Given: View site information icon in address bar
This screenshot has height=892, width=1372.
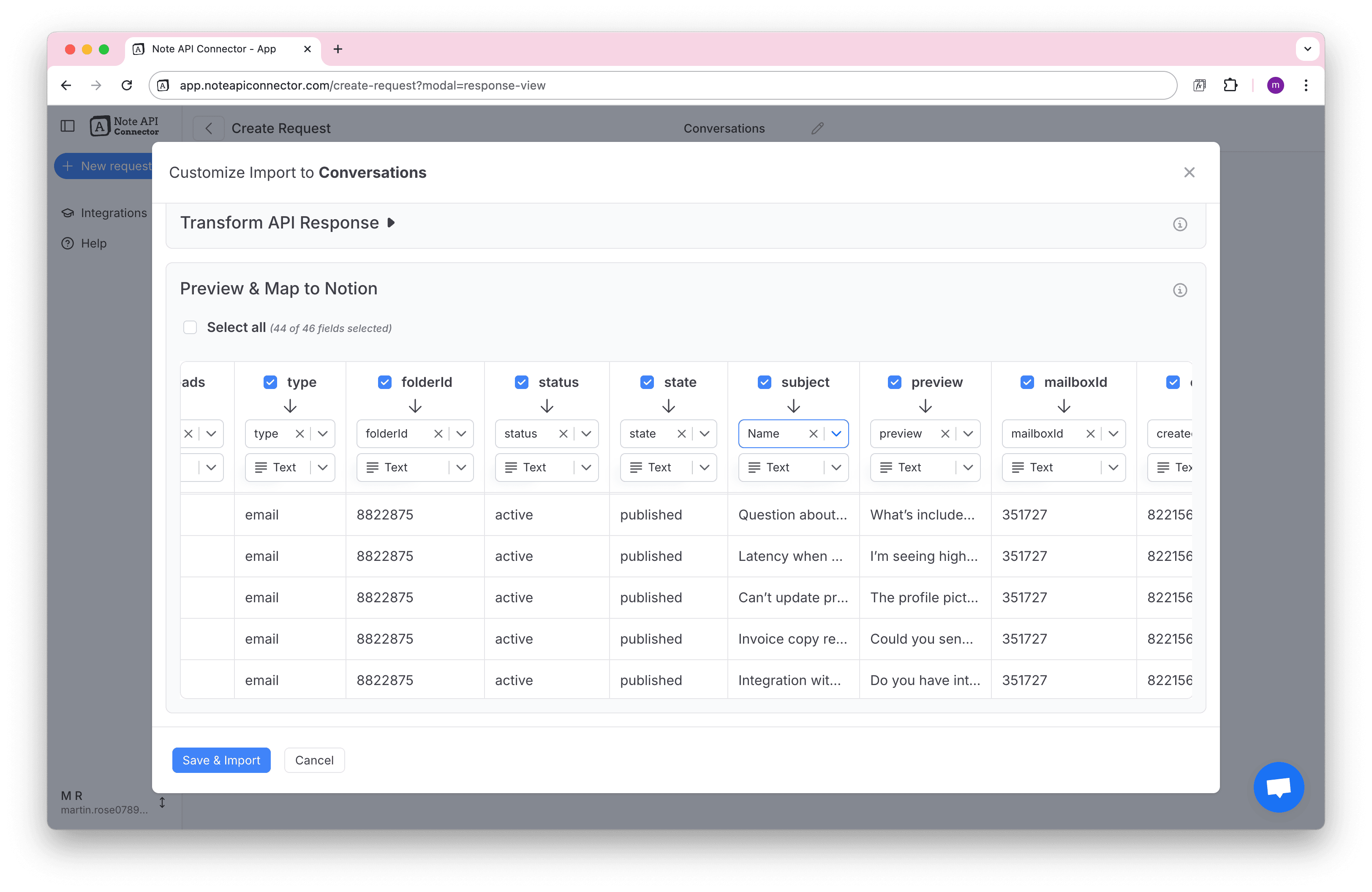Looking at the screenshot, I should (x=163, y=85).
